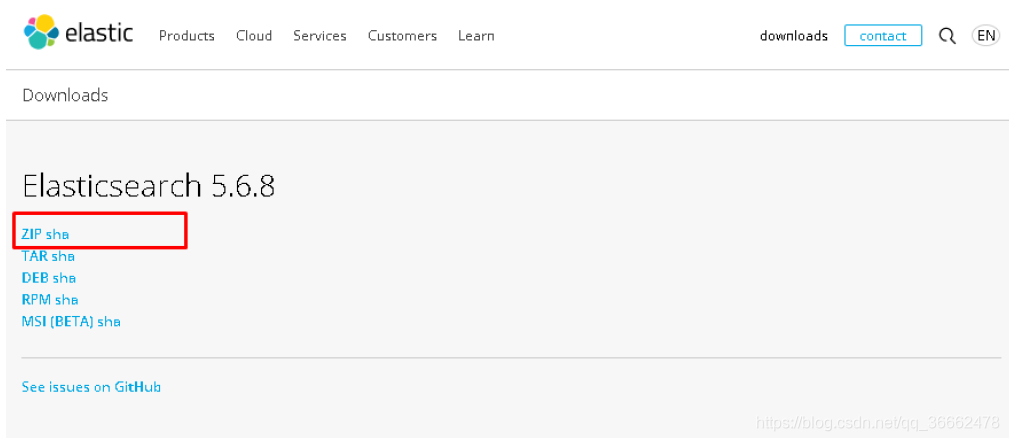
Task: Download the RPM package
Action: pos(36,299)
